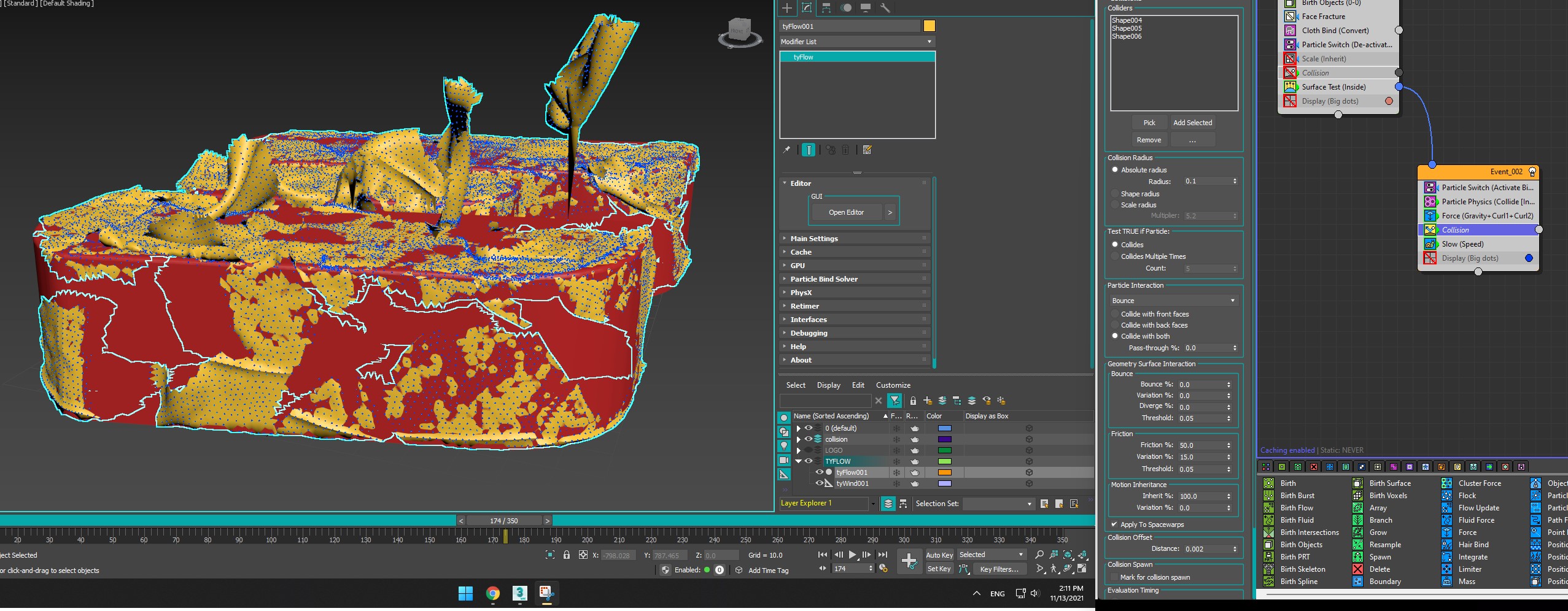Switch to the Hierarchy command panel
Viewport: 1568px width, 611px height.
pos(826,8)
